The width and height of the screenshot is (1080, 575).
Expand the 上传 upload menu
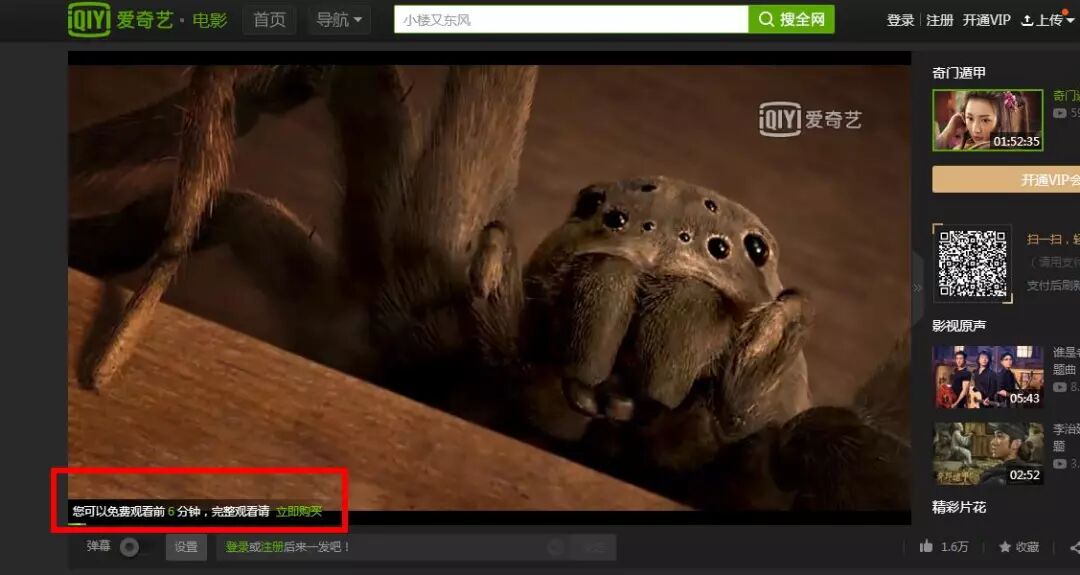pyautogui.click(x=1048, y=21)
